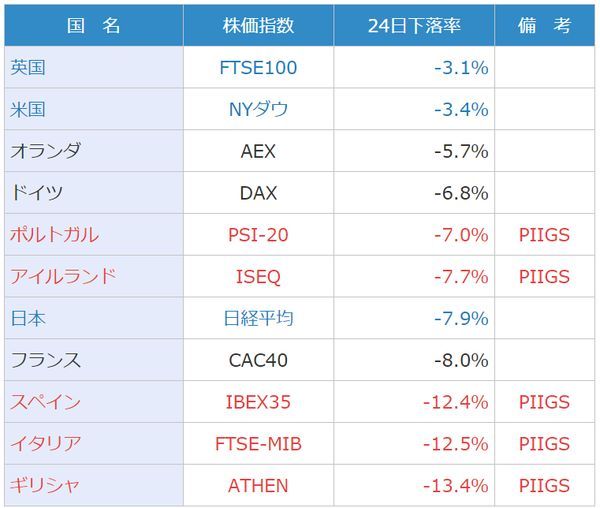Click PIIGS note in the ギリシャ row
600x508 pixels.
coord(544,486)
